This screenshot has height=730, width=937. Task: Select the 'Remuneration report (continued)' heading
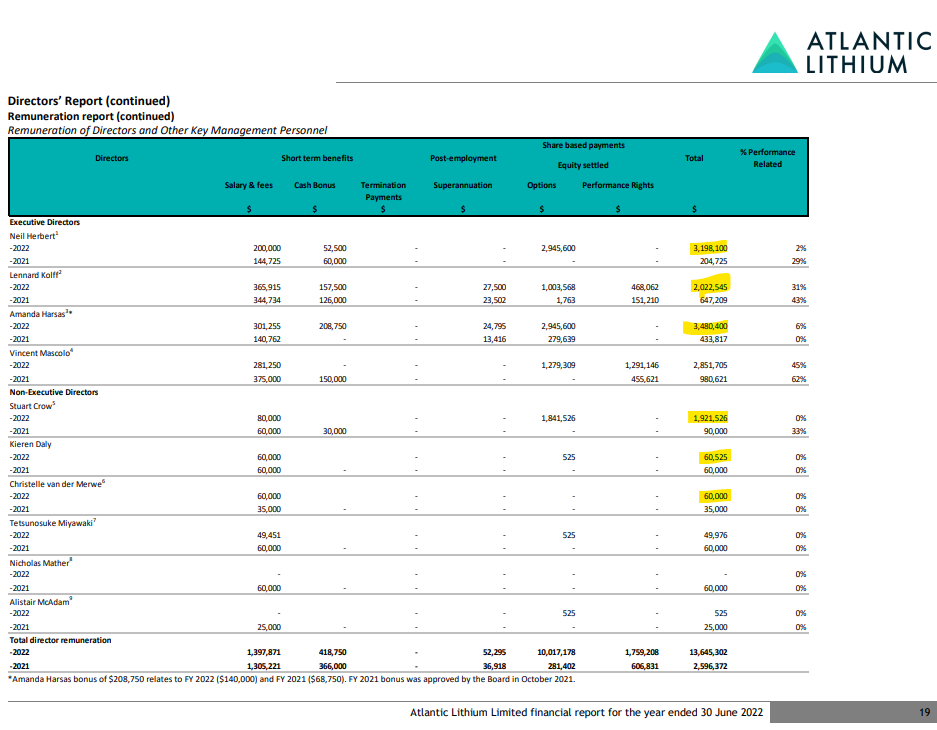91,116
